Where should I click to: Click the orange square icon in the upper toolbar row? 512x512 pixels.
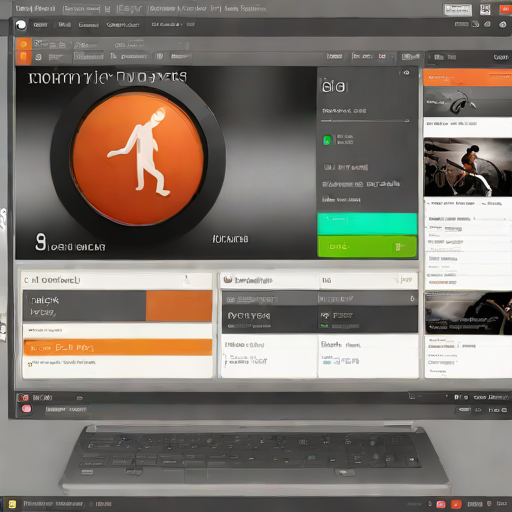(24, 44)
